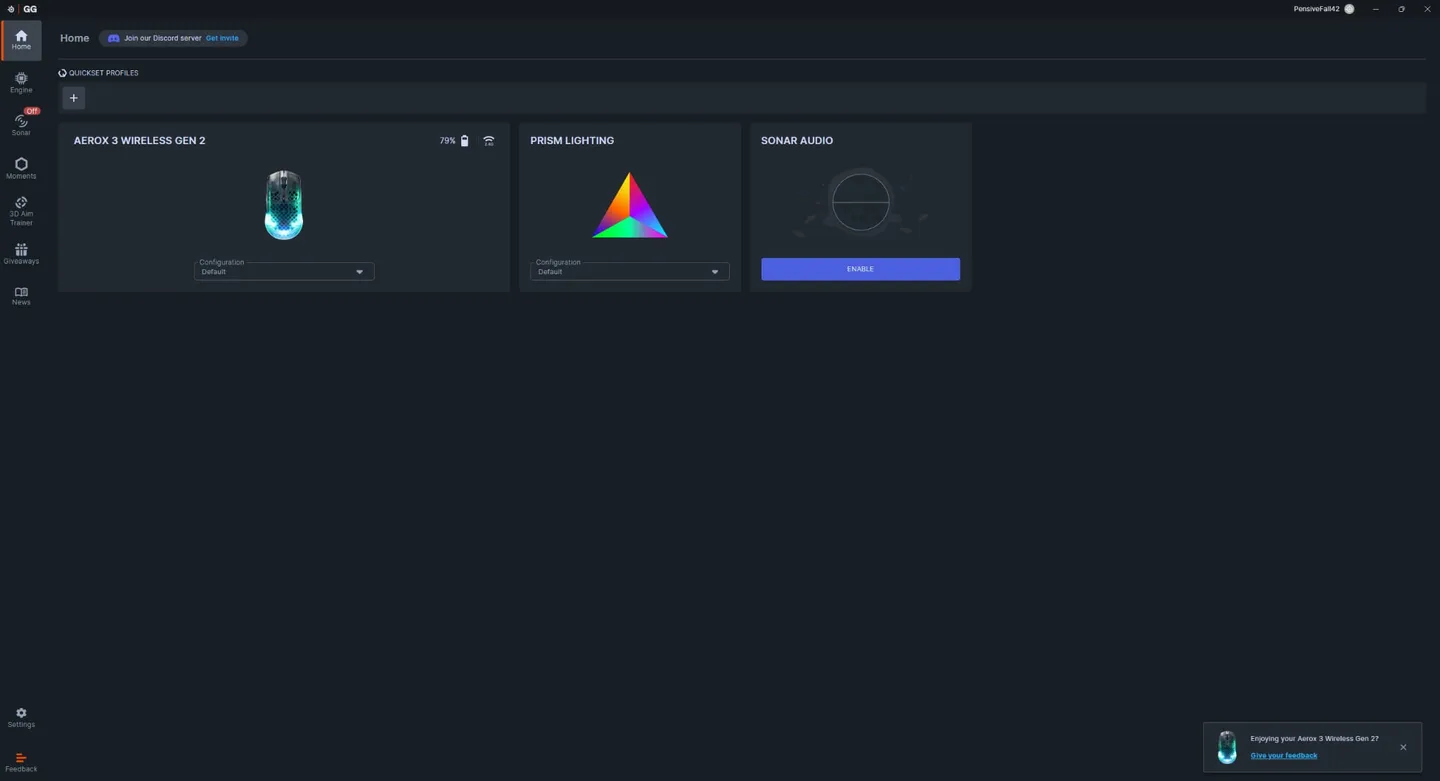Click the wireless signal icon on Aerox card
The image size is (1440, 781).
point(489,141)
